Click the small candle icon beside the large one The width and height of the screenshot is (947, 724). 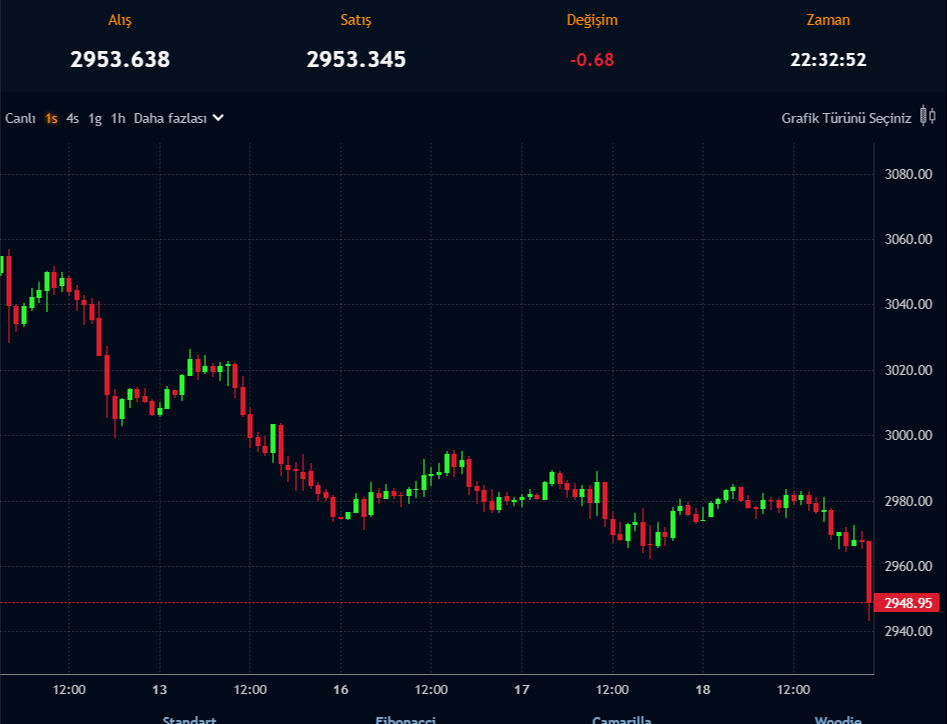click(x=934, y=117)
